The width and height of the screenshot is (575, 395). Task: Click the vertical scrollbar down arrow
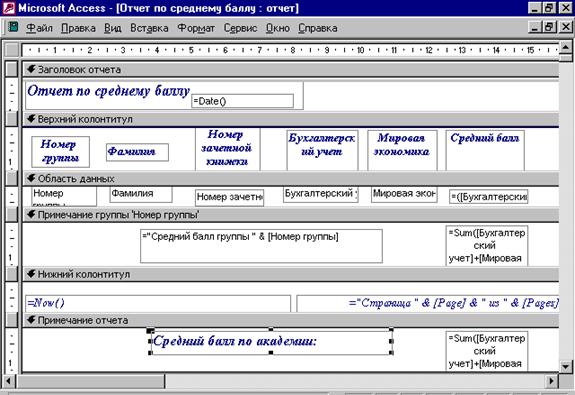point(566,367)
